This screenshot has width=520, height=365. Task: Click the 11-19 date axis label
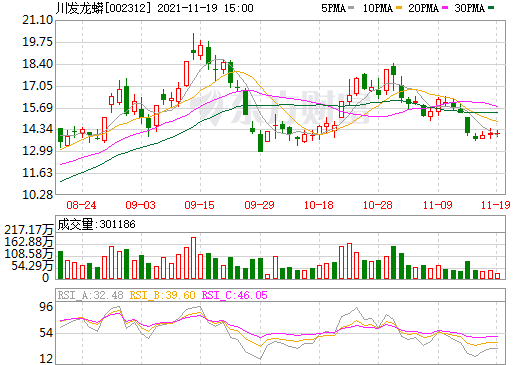[496, 205]
